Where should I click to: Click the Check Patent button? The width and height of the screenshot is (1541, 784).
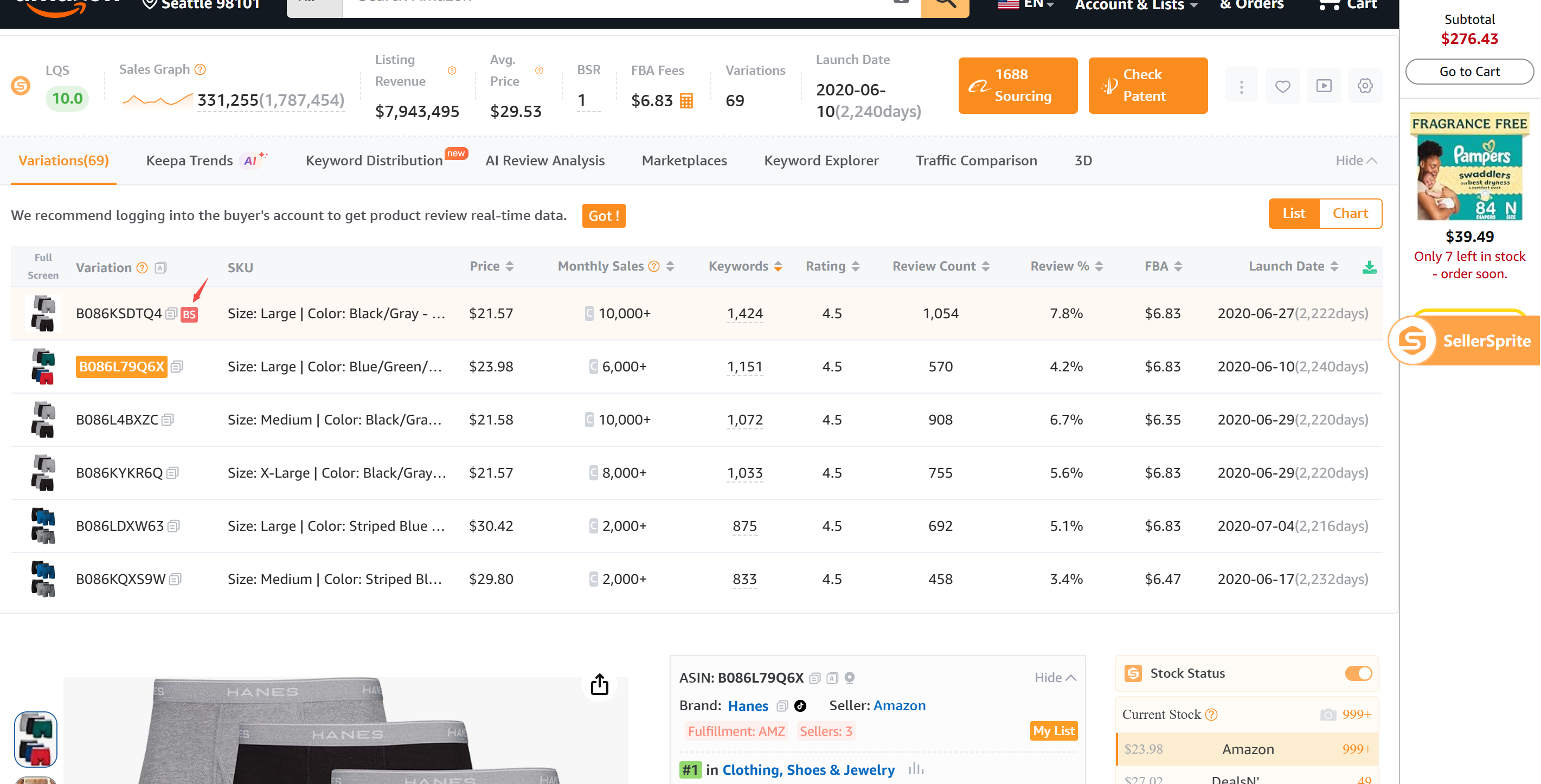coord(1147,86)
